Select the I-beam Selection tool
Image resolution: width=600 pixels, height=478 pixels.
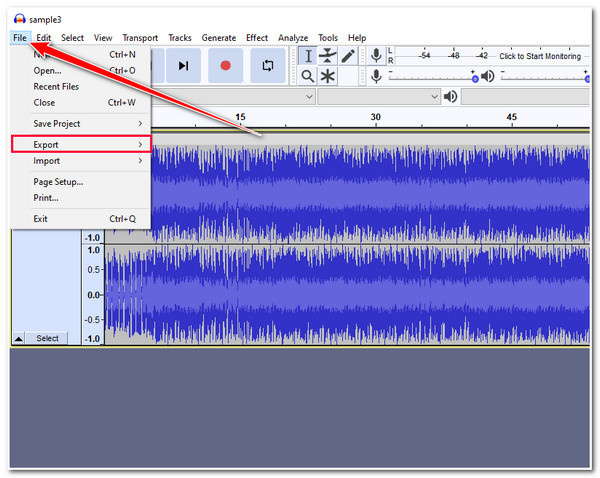coord(308,56)
